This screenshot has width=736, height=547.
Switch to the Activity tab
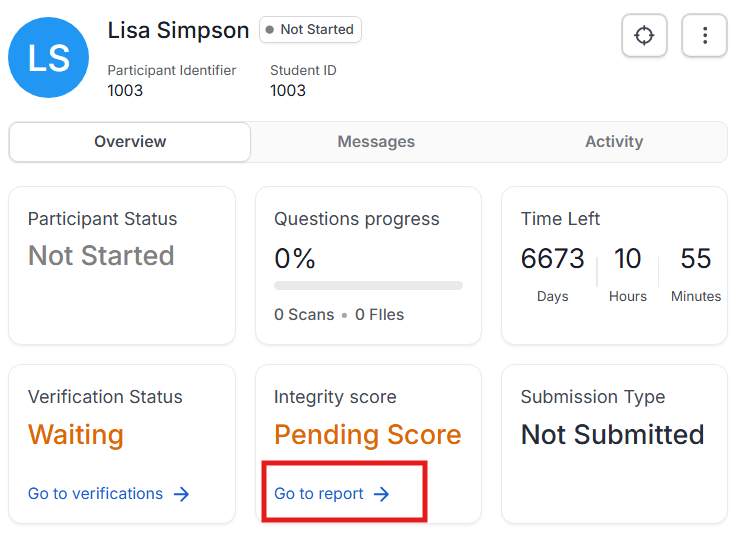614,142
